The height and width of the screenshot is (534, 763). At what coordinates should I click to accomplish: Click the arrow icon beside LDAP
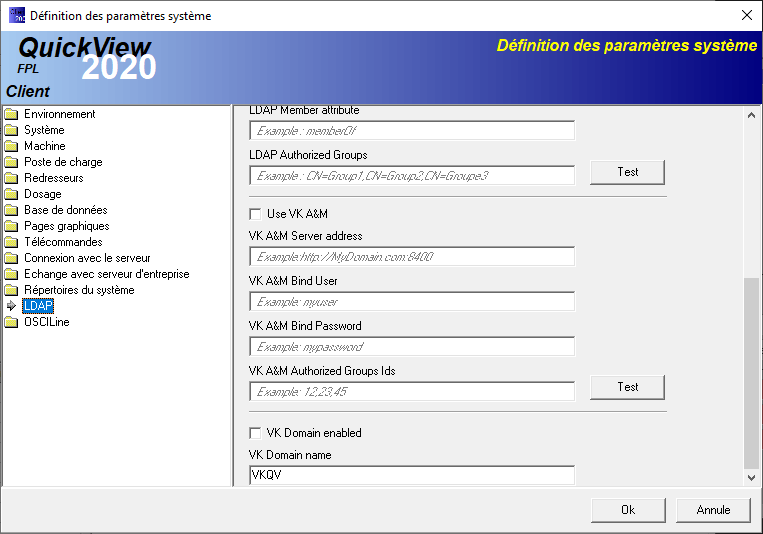(11, 306)
